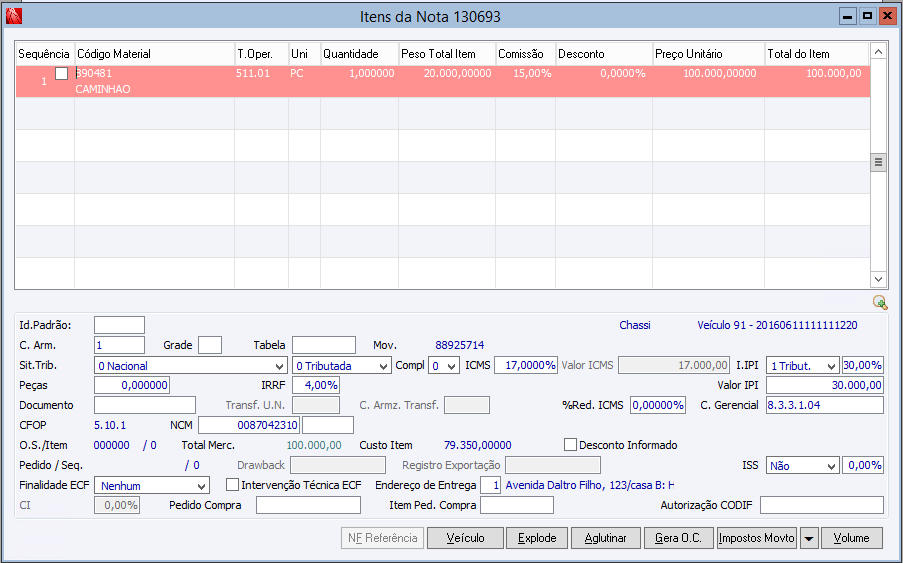Screen dimensions: 903x563
Task: Expand the '0 Tributada' dropdown
Action: [x=341, y=366]
